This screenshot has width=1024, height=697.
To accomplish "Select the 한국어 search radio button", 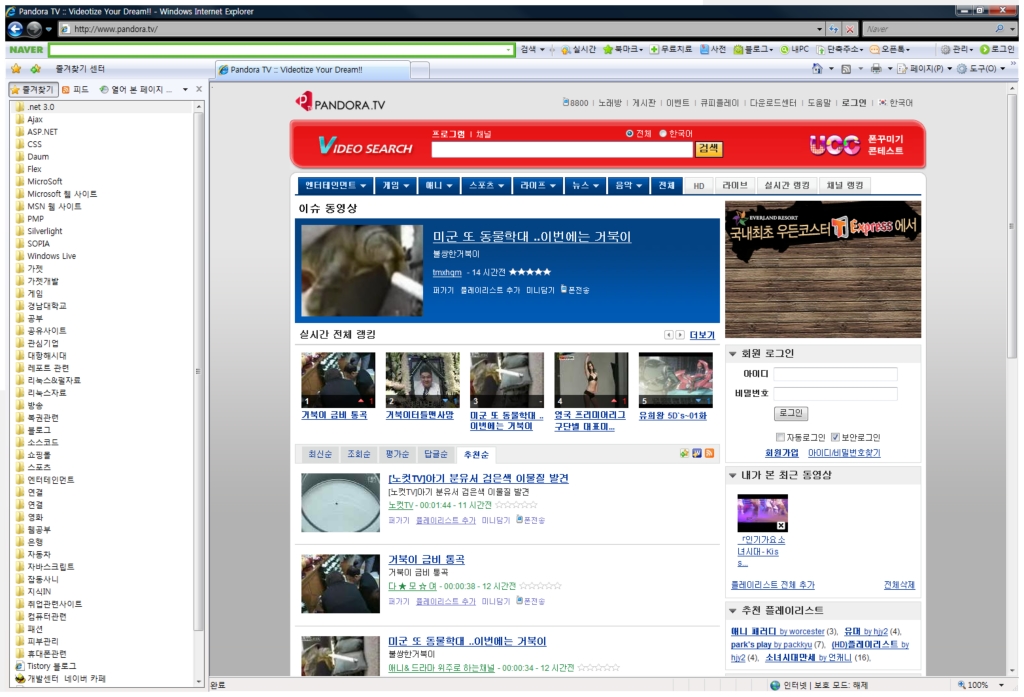I will pos(663,133).
